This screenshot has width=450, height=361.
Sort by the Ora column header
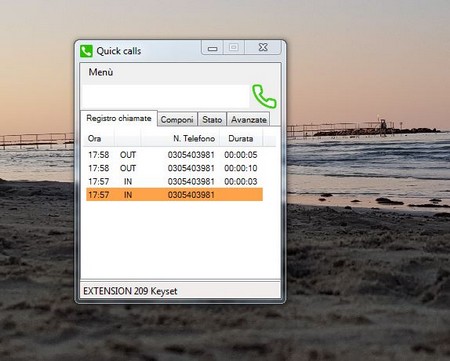click(x=99, y=138)
